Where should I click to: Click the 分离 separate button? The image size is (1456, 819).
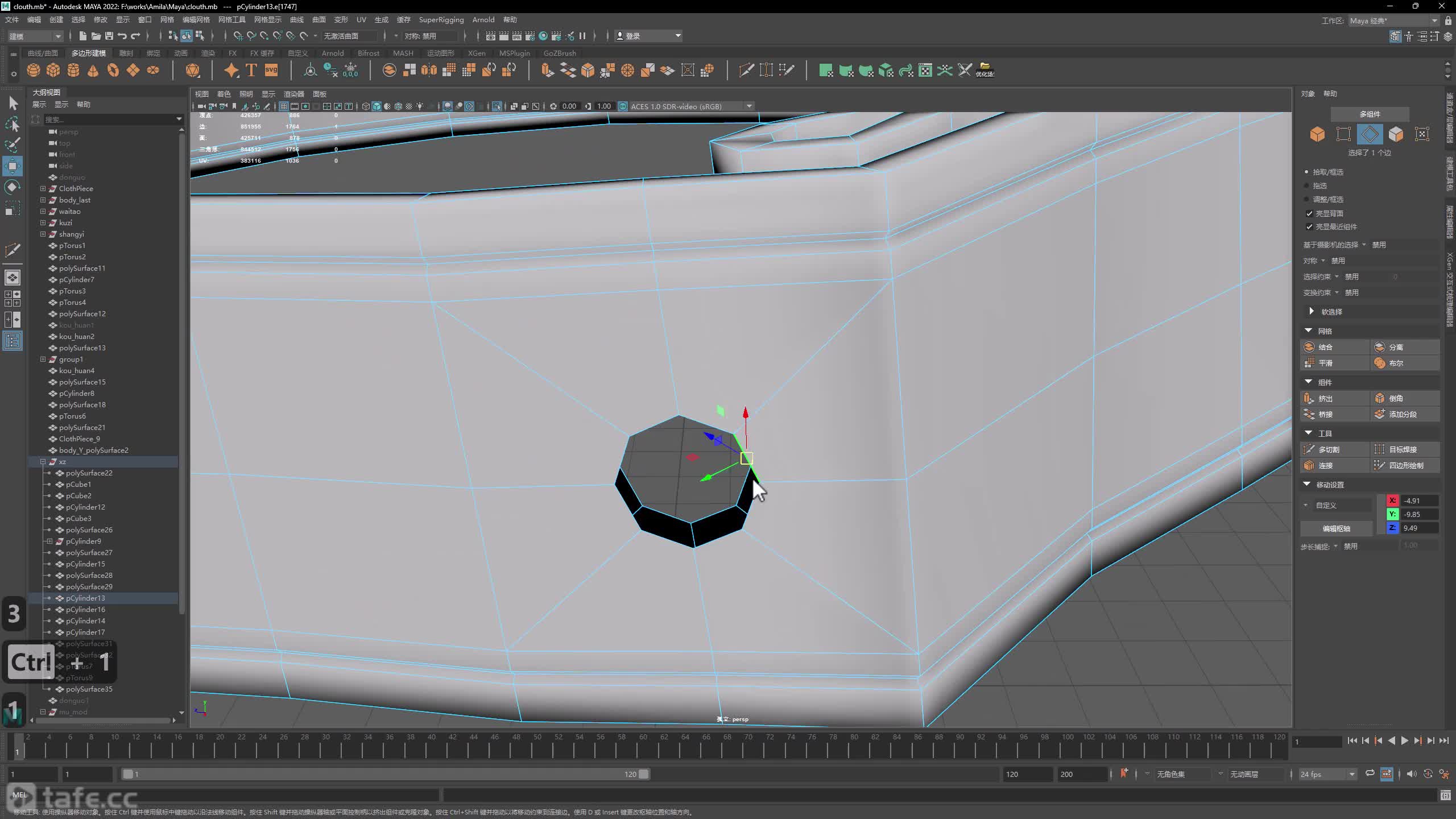(x=1405, y=347)
